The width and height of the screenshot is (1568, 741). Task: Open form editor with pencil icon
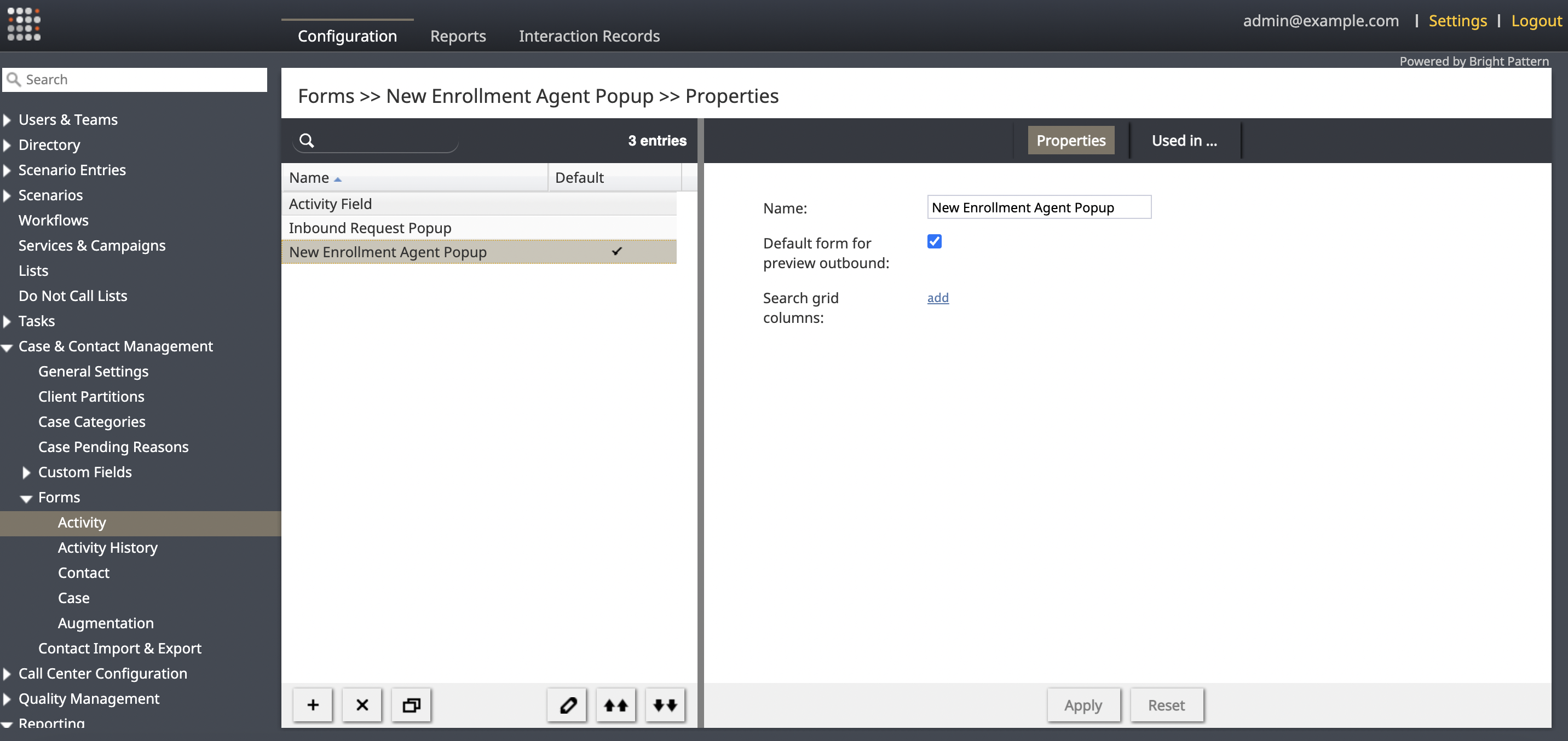[567, 705]
